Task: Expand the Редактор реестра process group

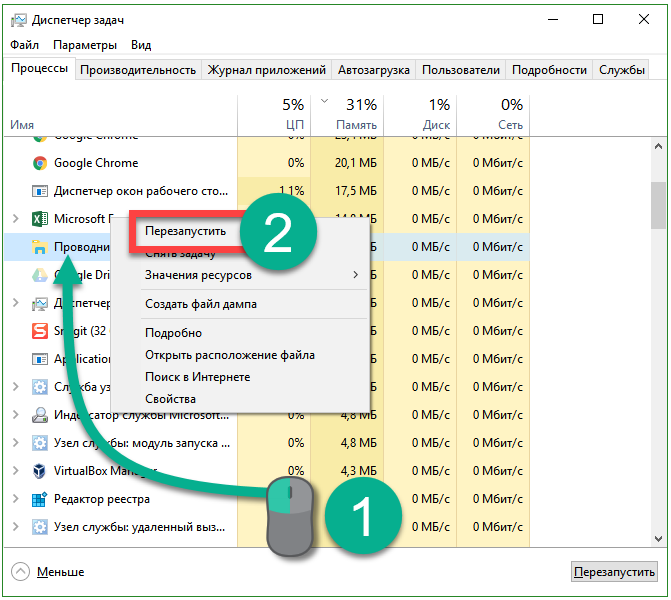Action: (15, 499)
